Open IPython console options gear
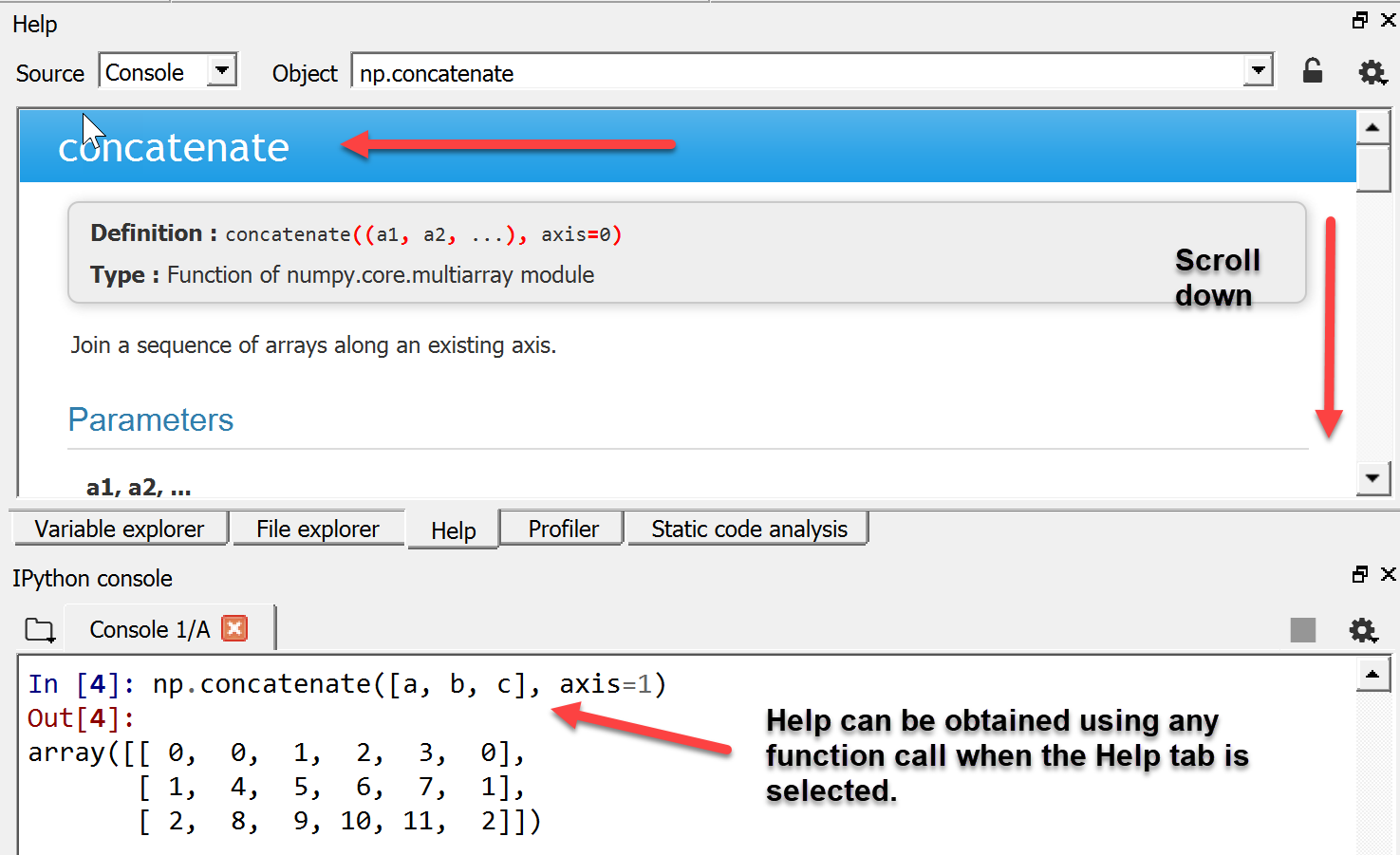The image size is (1400, 855). [1363, 629]
